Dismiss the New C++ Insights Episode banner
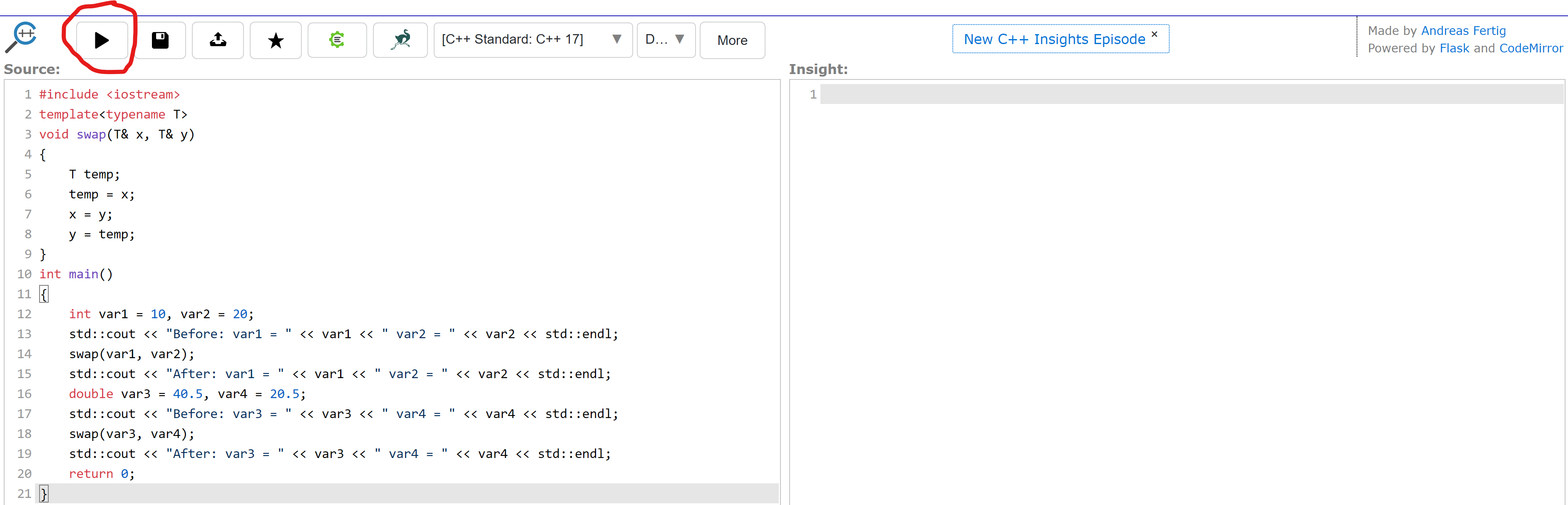The height and width of the screenshot is (505, 1568). 1154,34
